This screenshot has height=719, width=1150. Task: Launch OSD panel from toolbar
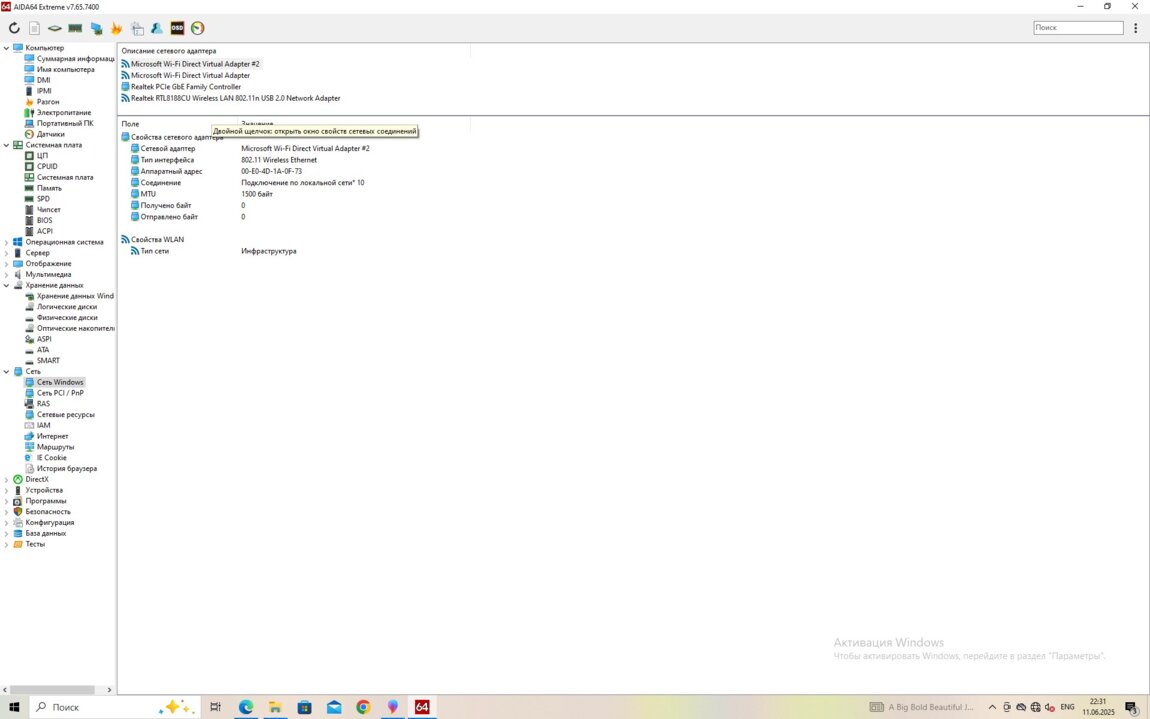[177, 28]
